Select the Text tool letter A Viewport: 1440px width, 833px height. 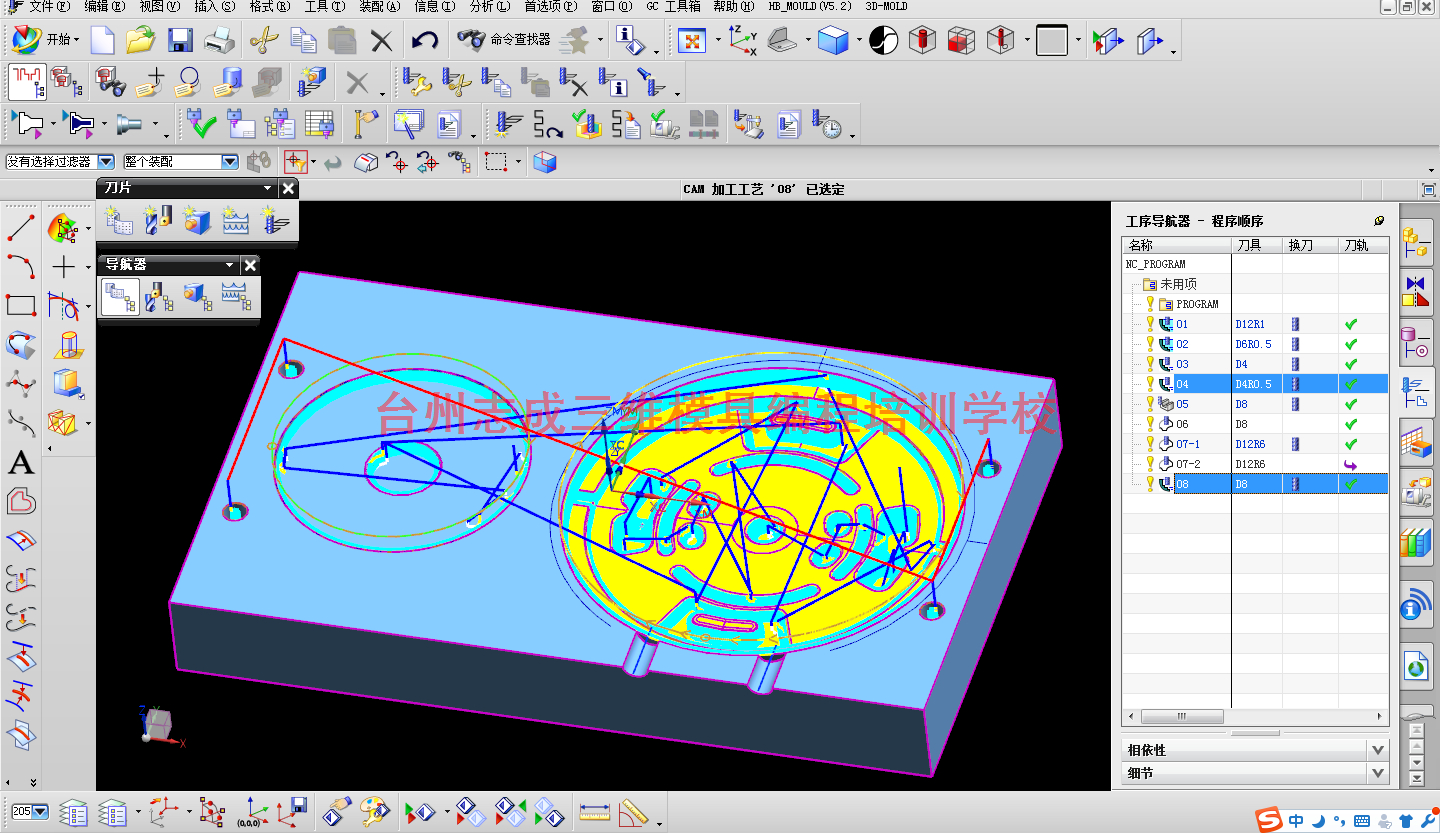pos(21,463)
